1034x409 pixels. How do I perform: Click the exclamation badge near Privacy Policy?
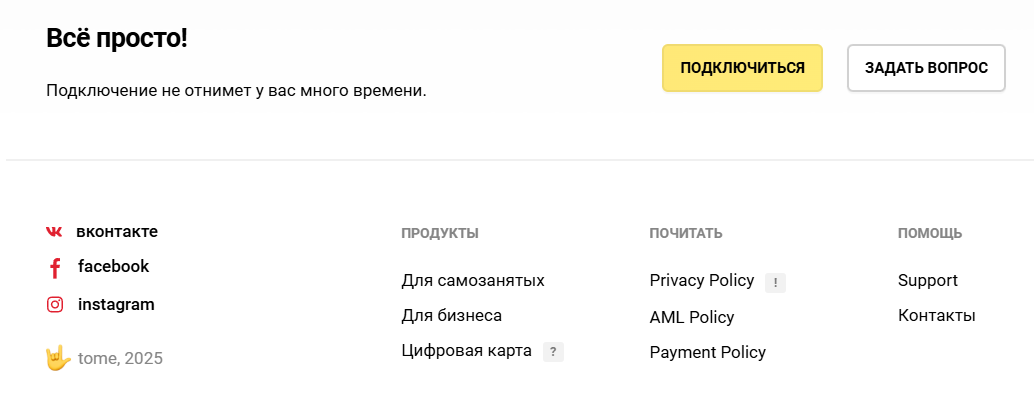point(775,283)
